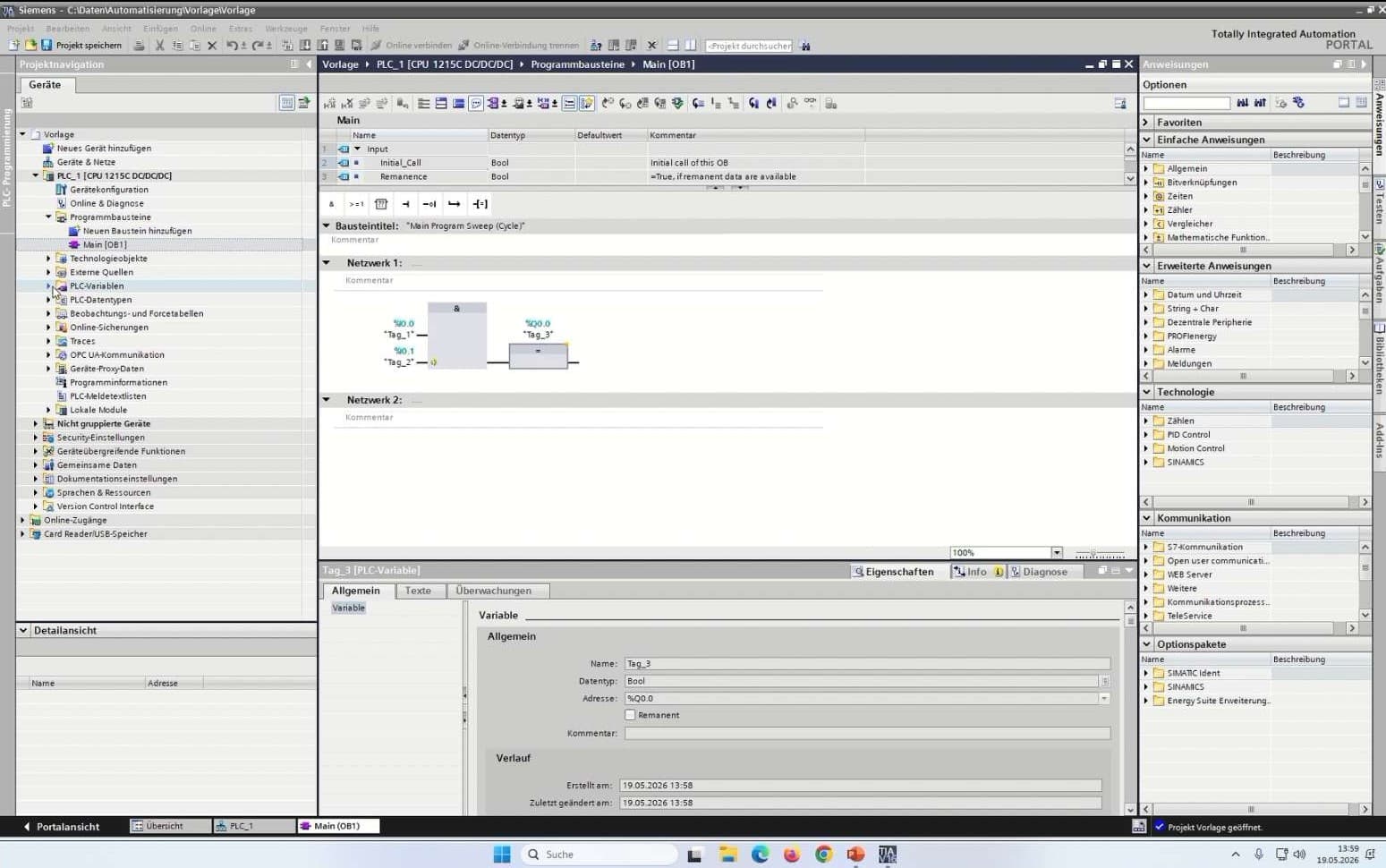Click the undo arrow in the main toolbar
This screenshot has height=868, width=1386.
pyautogui.click(x=233, y=45)
